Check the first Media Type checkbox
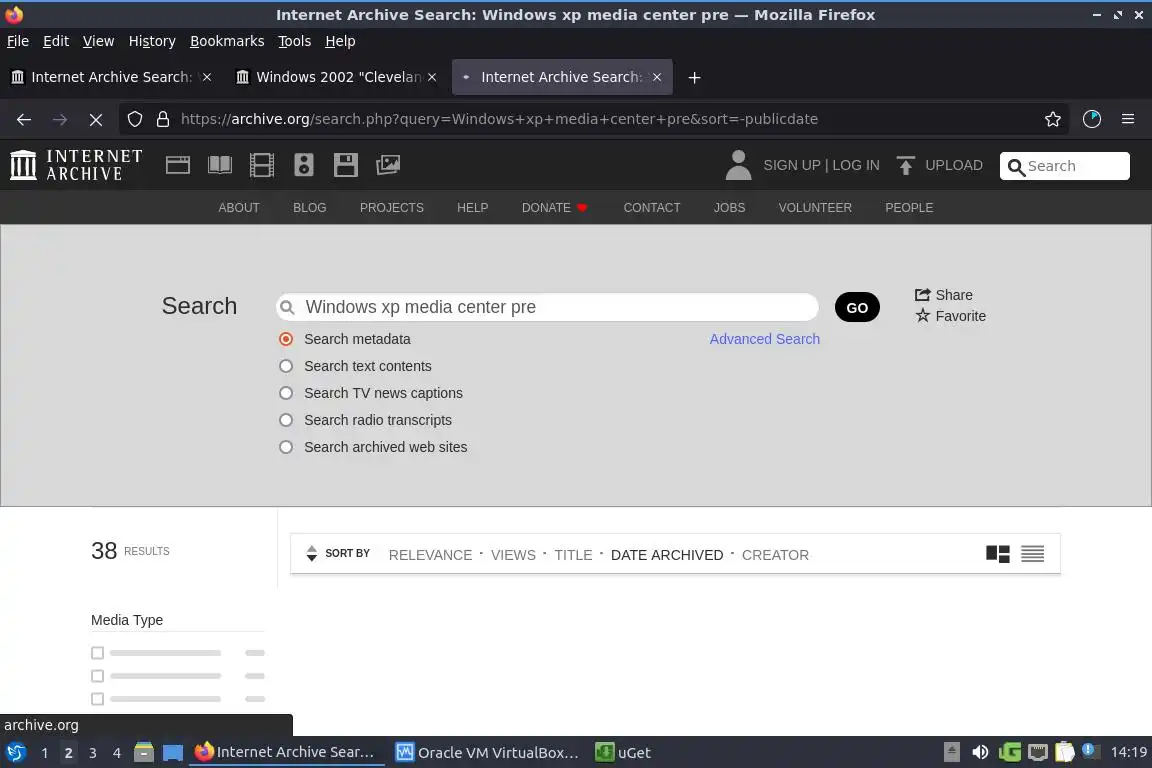The height and width of the screenshot is (768, 1152). tap(97, 653)
